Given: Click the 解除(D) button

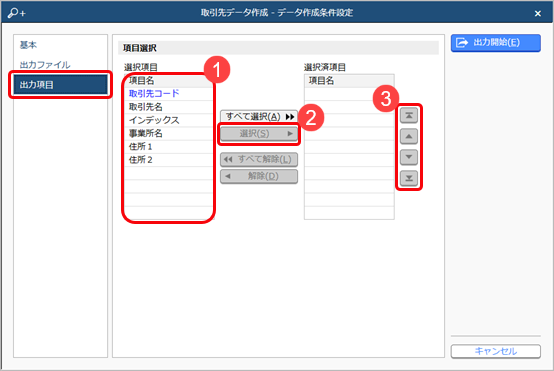Looking at the screenshot, I should tap(259, 176).
